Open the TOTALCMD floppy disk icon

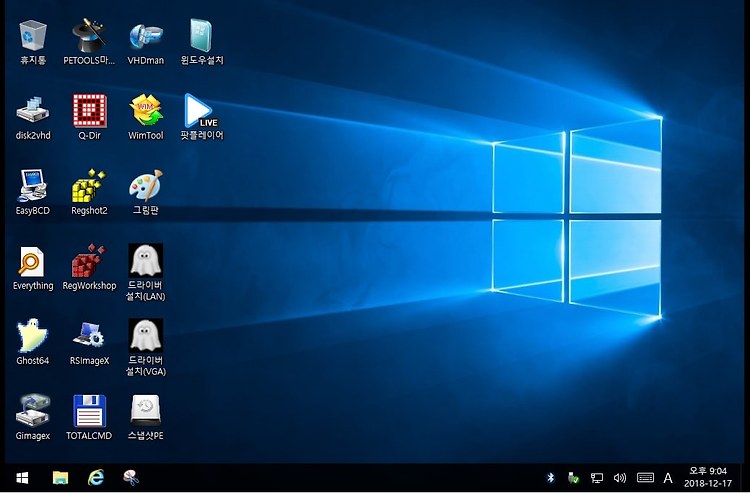[x=89, y=417]
